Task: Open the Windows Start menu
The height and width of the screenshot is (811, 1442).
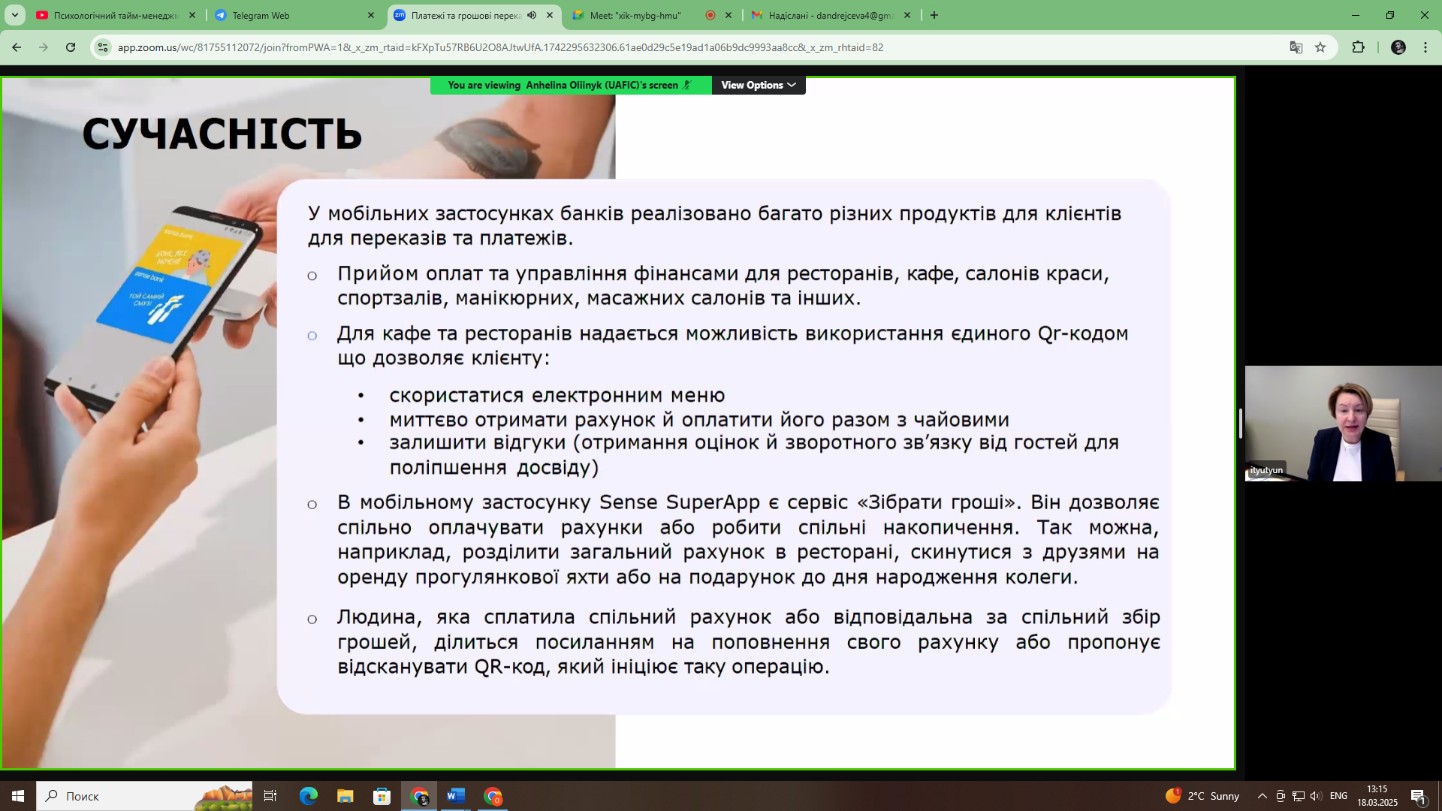Action: pos(17,796)
